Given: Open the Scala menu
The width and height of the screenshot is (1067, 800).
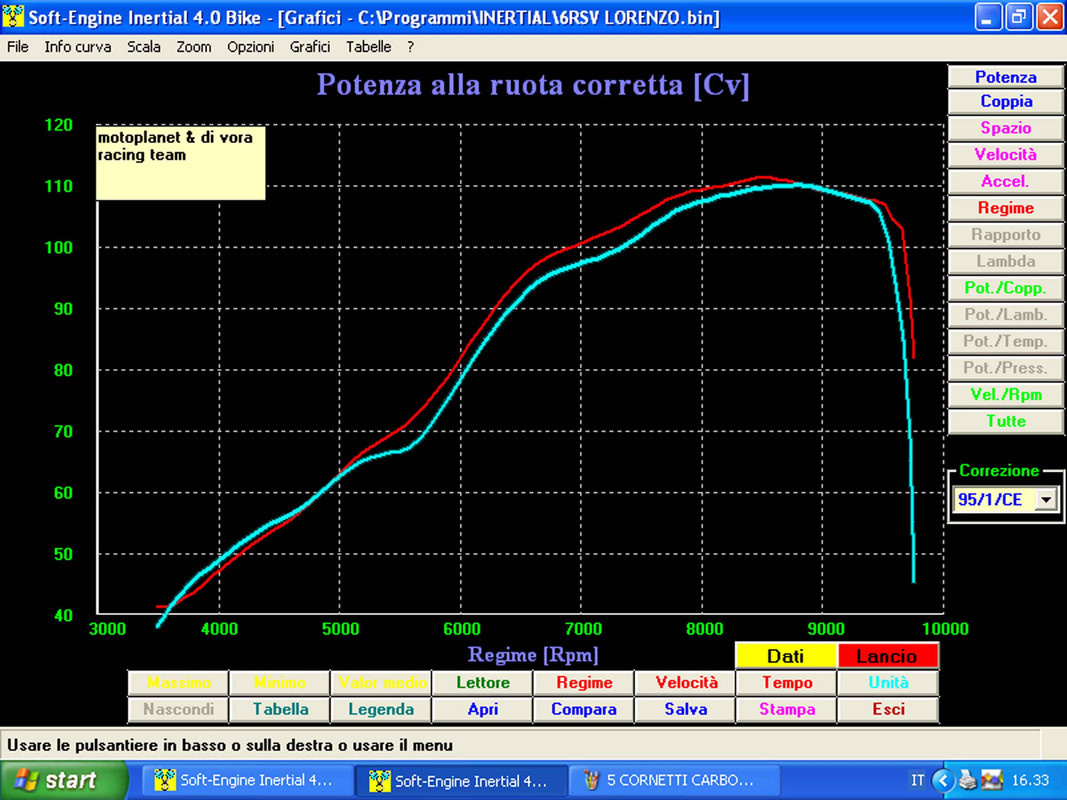Looking at the screenshot, I should [144, 47].
